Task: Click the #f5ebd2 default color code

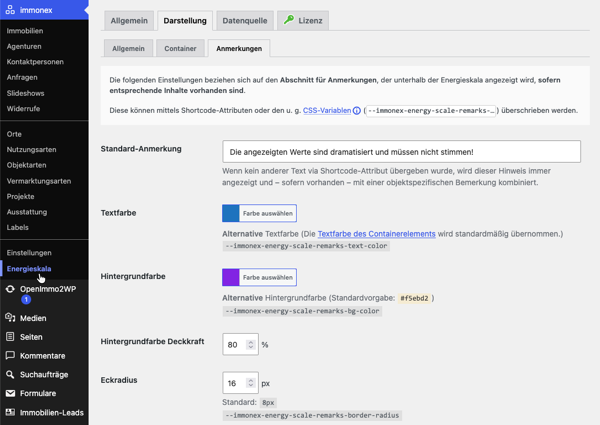Action: (x=414, y=298)
